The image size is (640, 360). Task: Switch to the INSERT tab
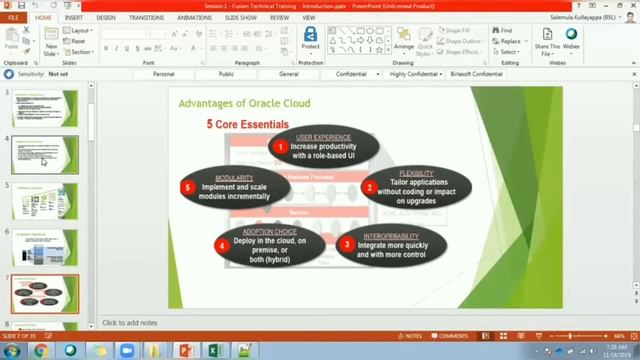click(73, 18)
